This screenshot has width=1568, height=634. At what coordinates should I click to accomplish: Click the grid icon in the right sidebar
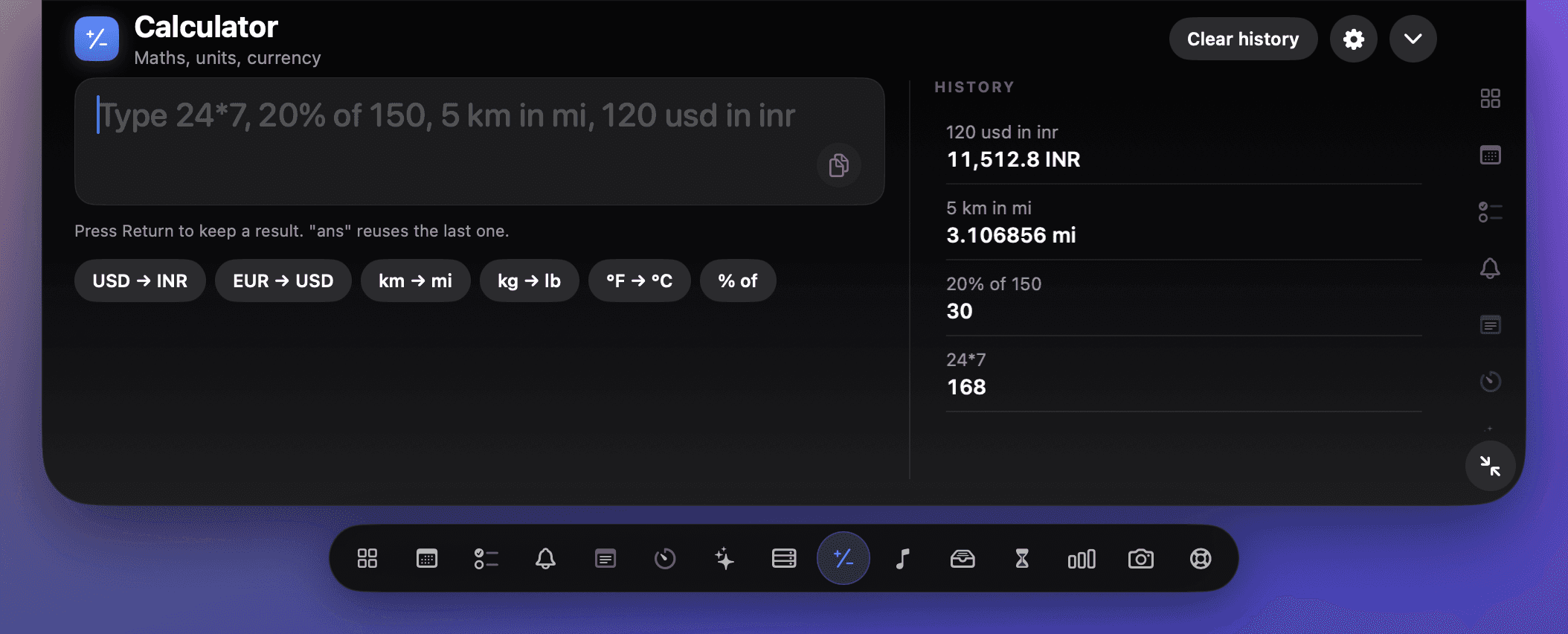click(x=1491, y=98)
